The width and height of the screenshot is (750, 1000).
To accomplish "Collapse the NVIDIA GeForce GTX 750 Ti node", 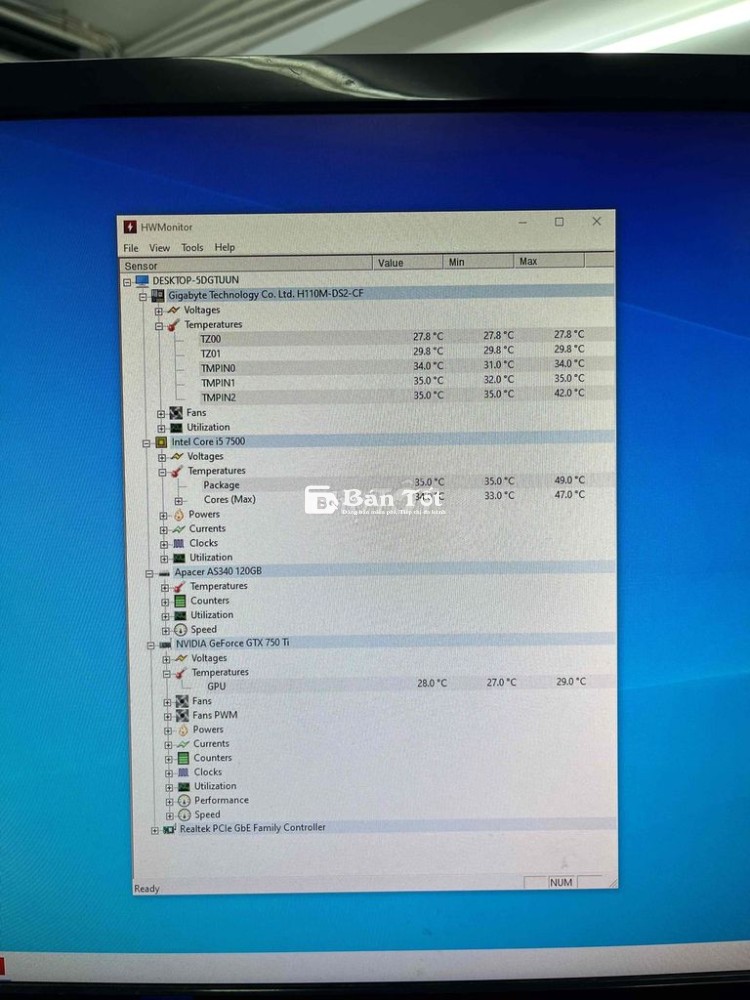I will 151,645.
